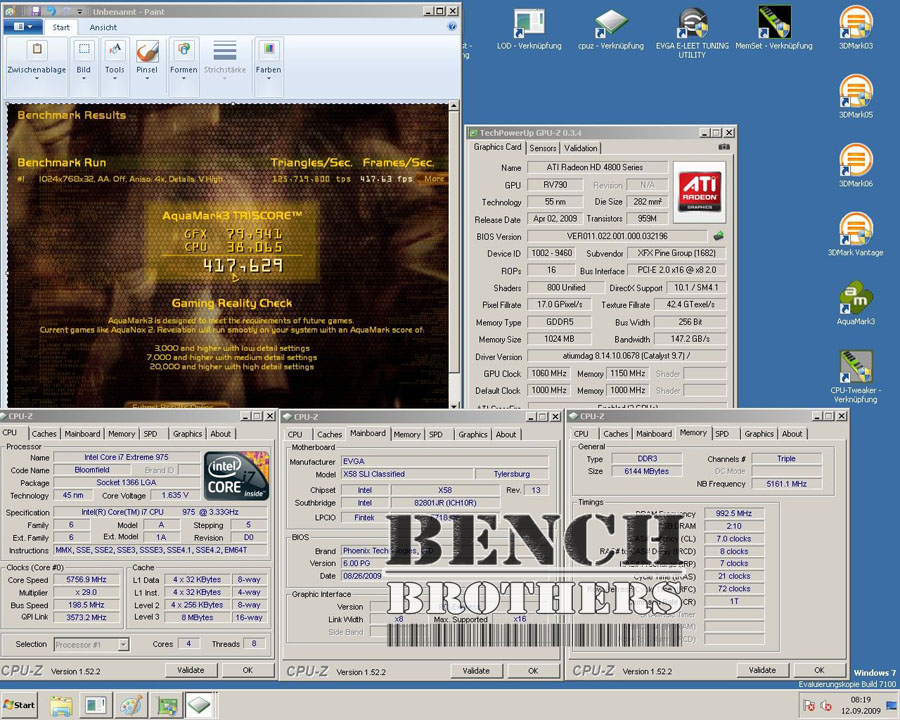Select the cpuz - Verknüpfung desktop icon
900x720 pixels.
[x=611, y=28]
